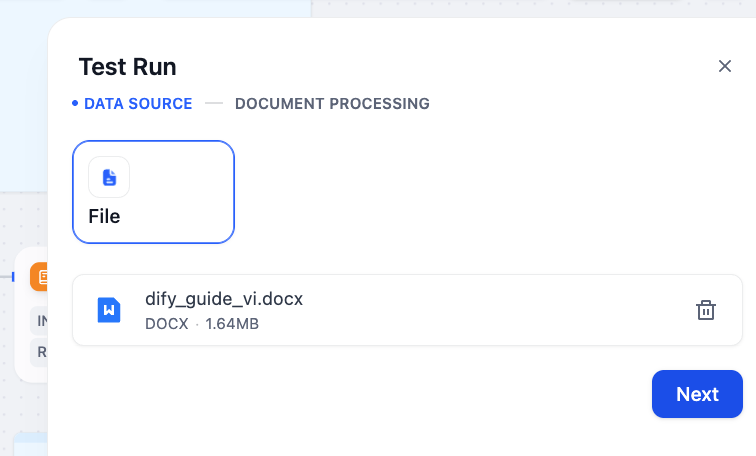This screenshot has width=756, height=456.
Task: Click the blue dot beside DATA SOURCE
Action: click(x=75, y=103)
